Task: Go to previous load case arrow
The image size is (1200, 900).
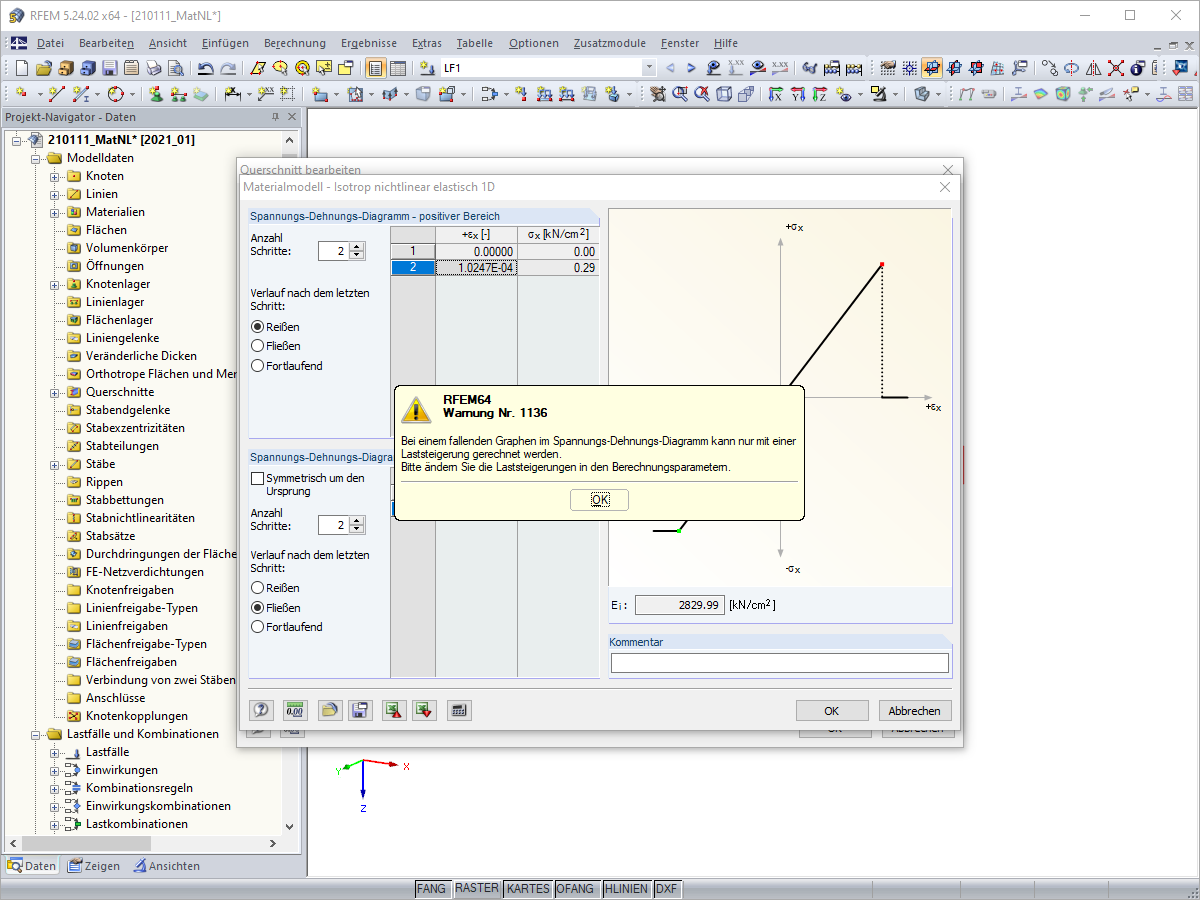Action: click(x=670, y=68)
